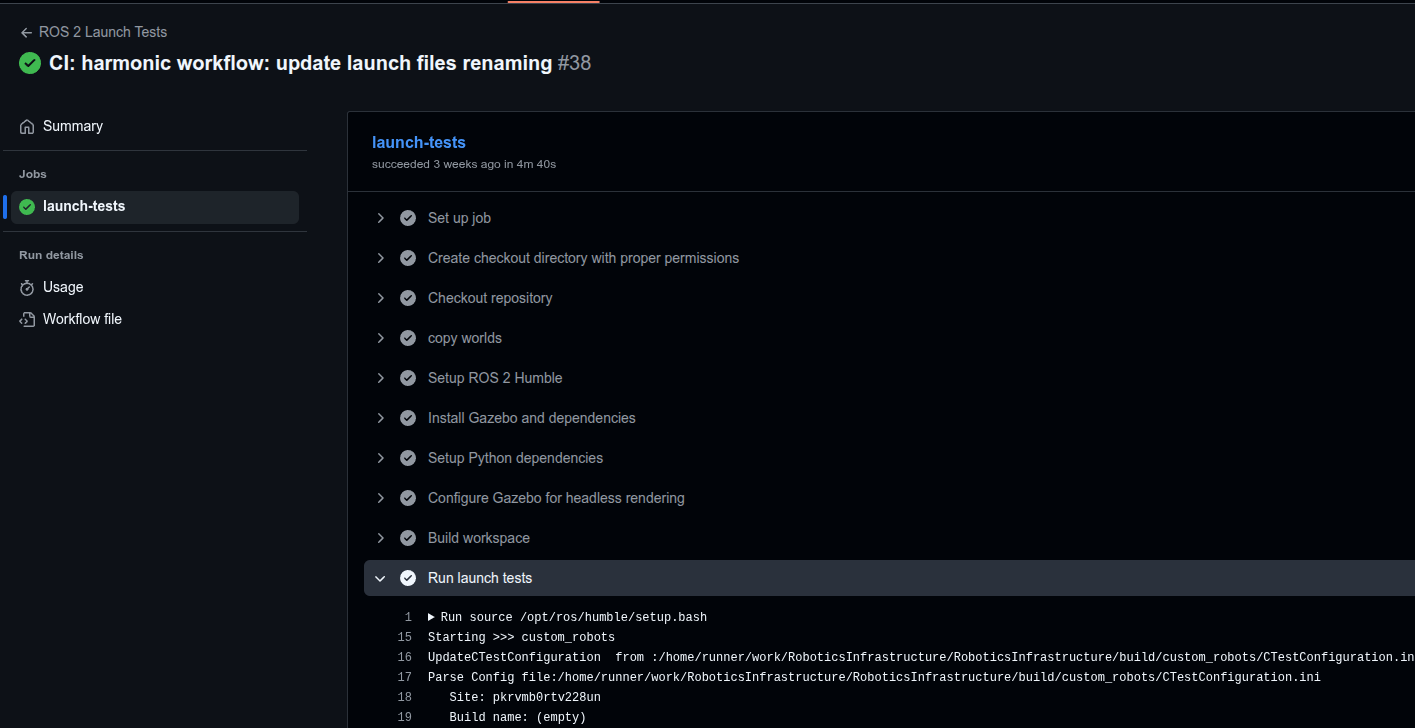Click success check icon for Checkout repository
Image resolution: width=1415 pixels, height=728 pixels.
408,298
